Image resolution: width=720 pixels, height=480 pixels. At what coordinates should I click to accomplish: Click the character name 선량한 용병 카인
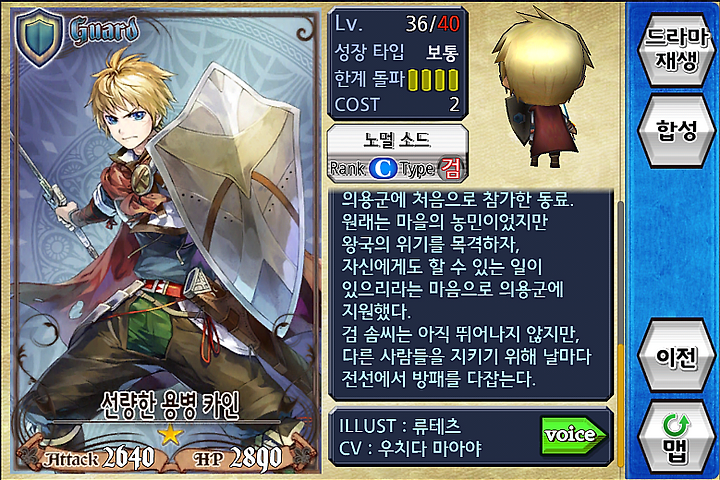170,406
